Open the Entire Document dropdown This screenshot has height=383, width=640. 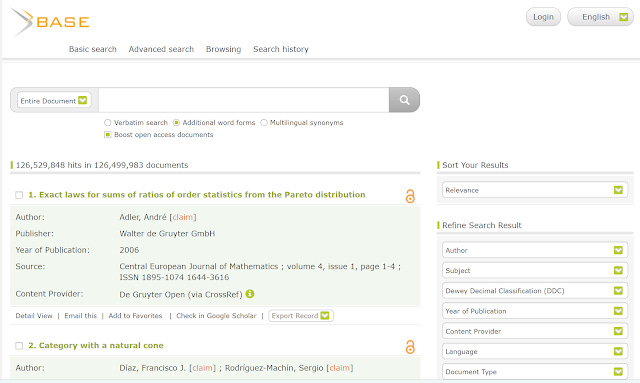click(54, 100)
